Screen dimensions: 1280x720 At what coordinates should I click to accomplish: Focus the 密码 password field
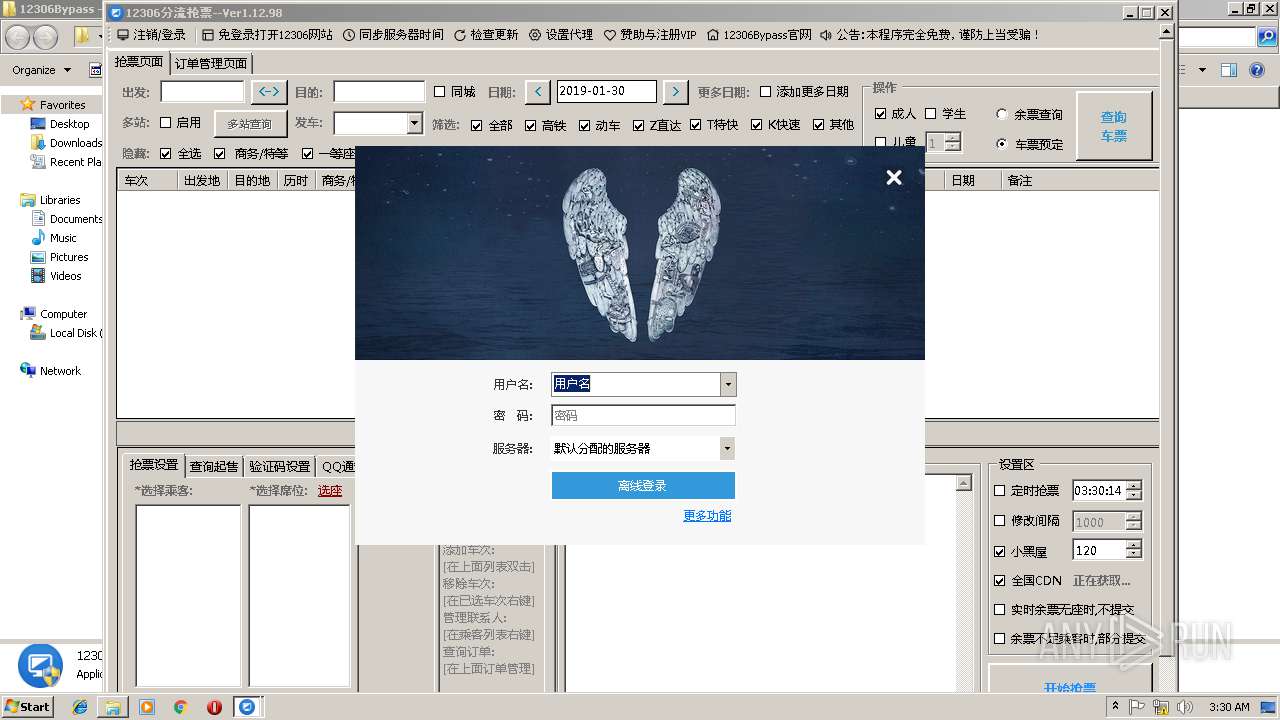pyautogui.click(x=643, y=415)
